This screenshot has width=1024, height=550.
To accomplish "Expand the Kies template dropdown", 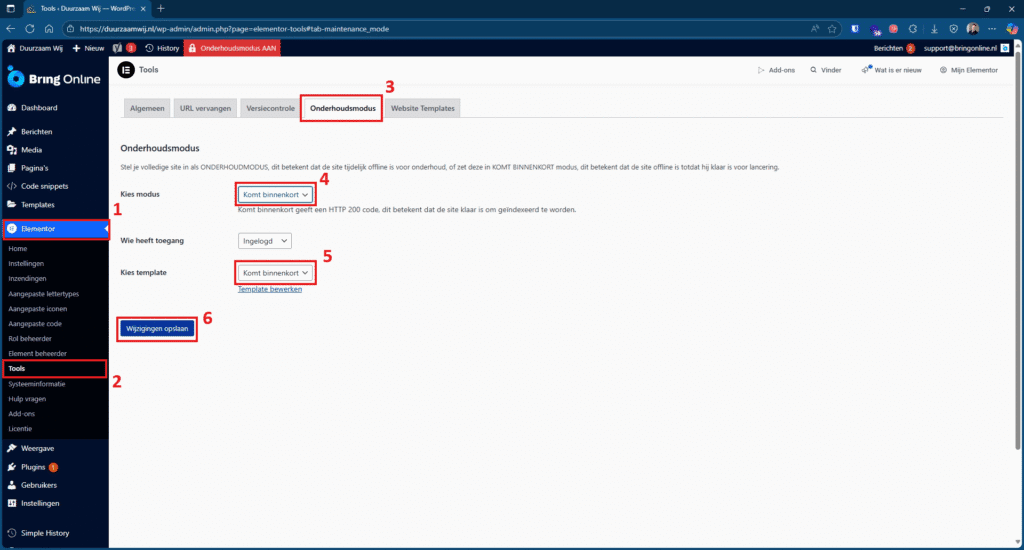I will [x=276, y=272].
